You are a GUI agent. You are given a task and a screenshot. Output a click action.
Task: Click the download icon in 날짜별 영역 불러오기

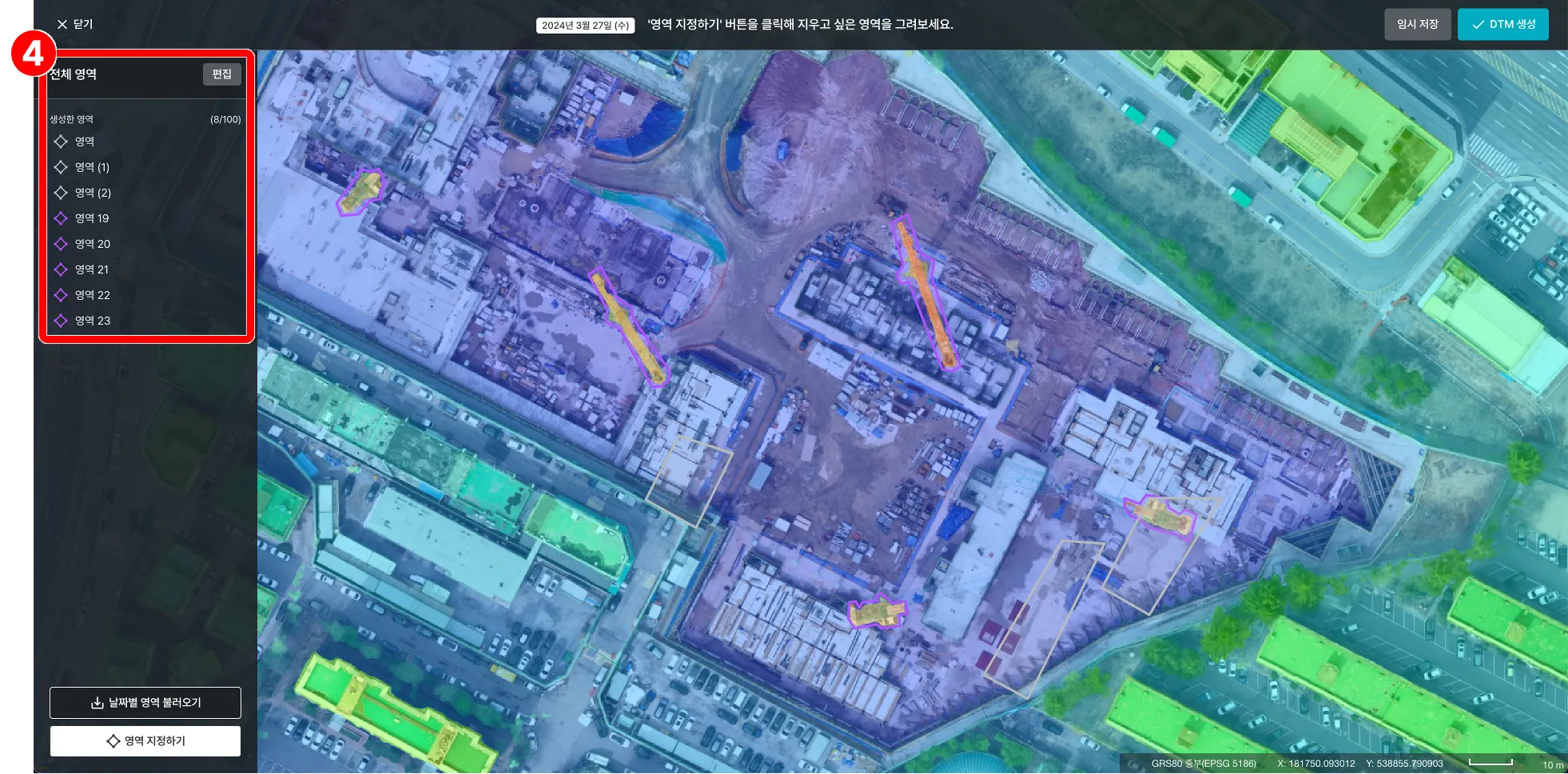pos(97,703)
